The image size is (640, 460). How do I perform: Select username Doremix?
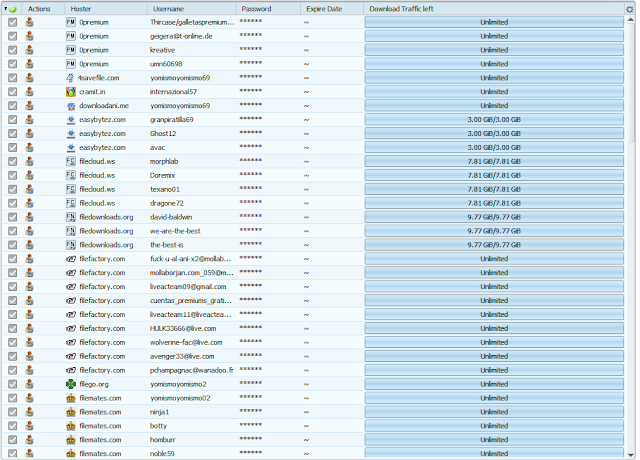click(162, 175)
